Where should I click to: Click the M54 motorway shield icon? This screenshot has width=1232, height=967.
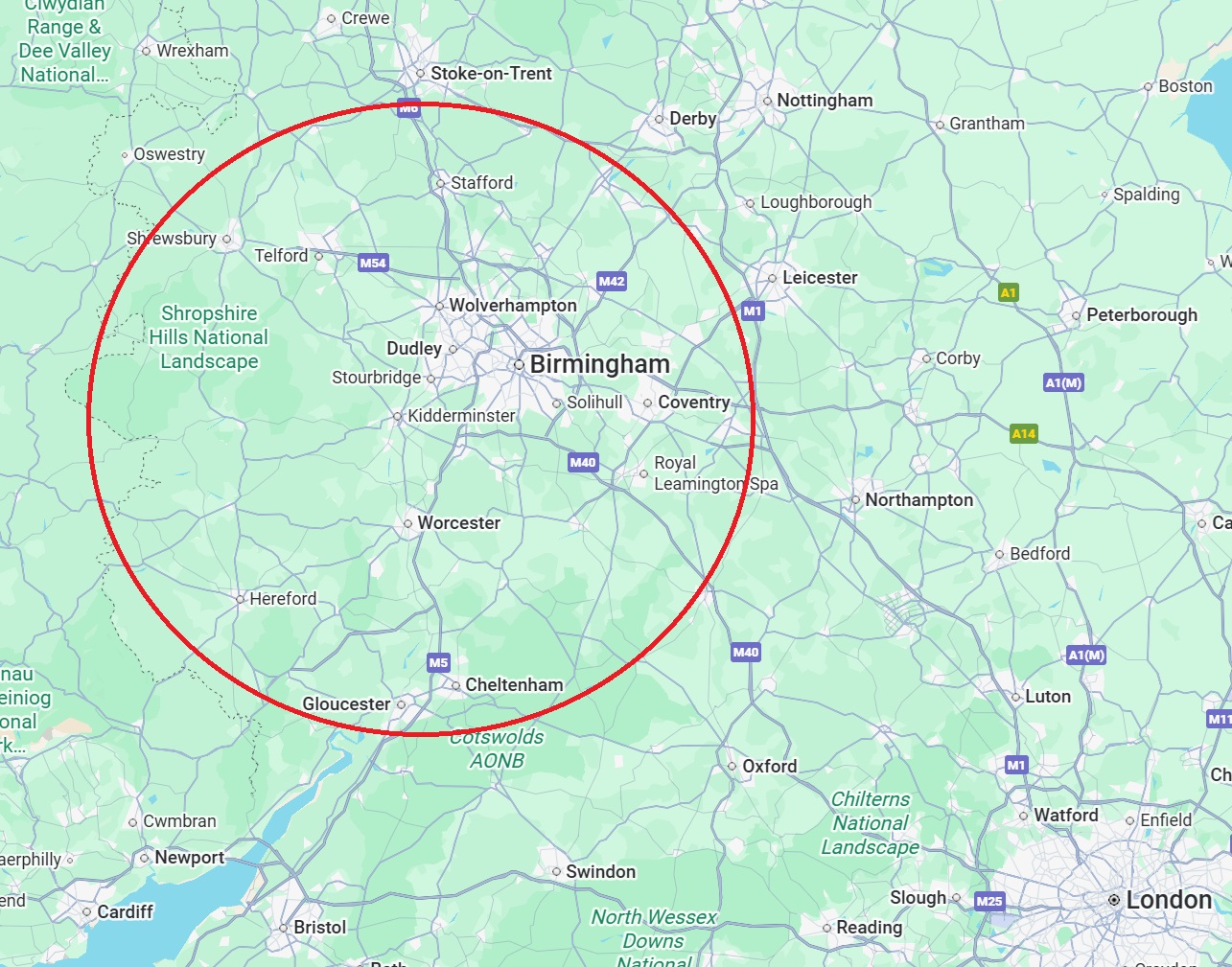point(373,263)
